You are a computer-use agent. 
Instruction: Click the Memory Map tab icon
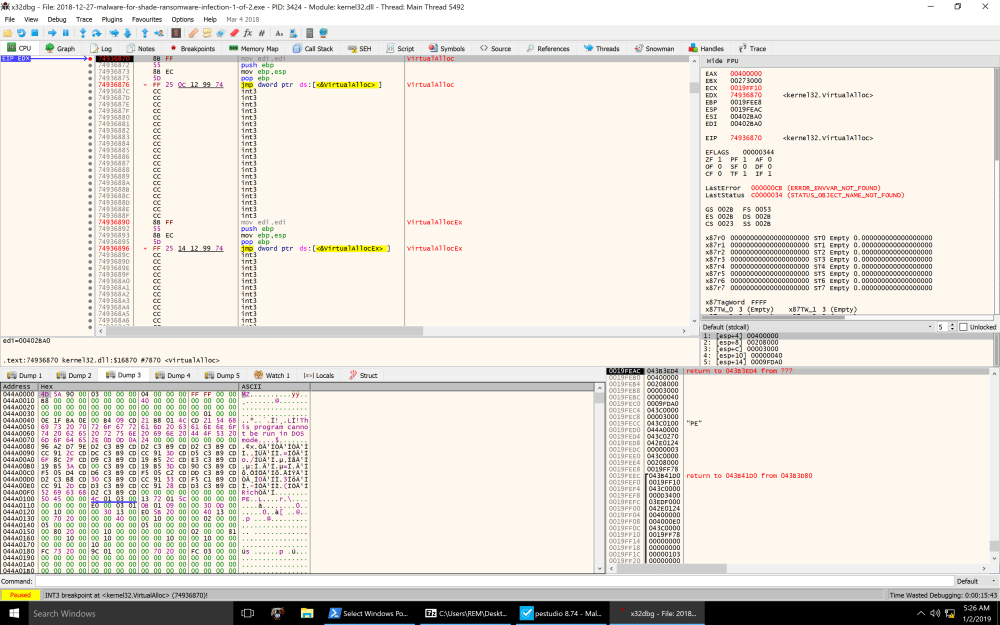tap(252, 47)
